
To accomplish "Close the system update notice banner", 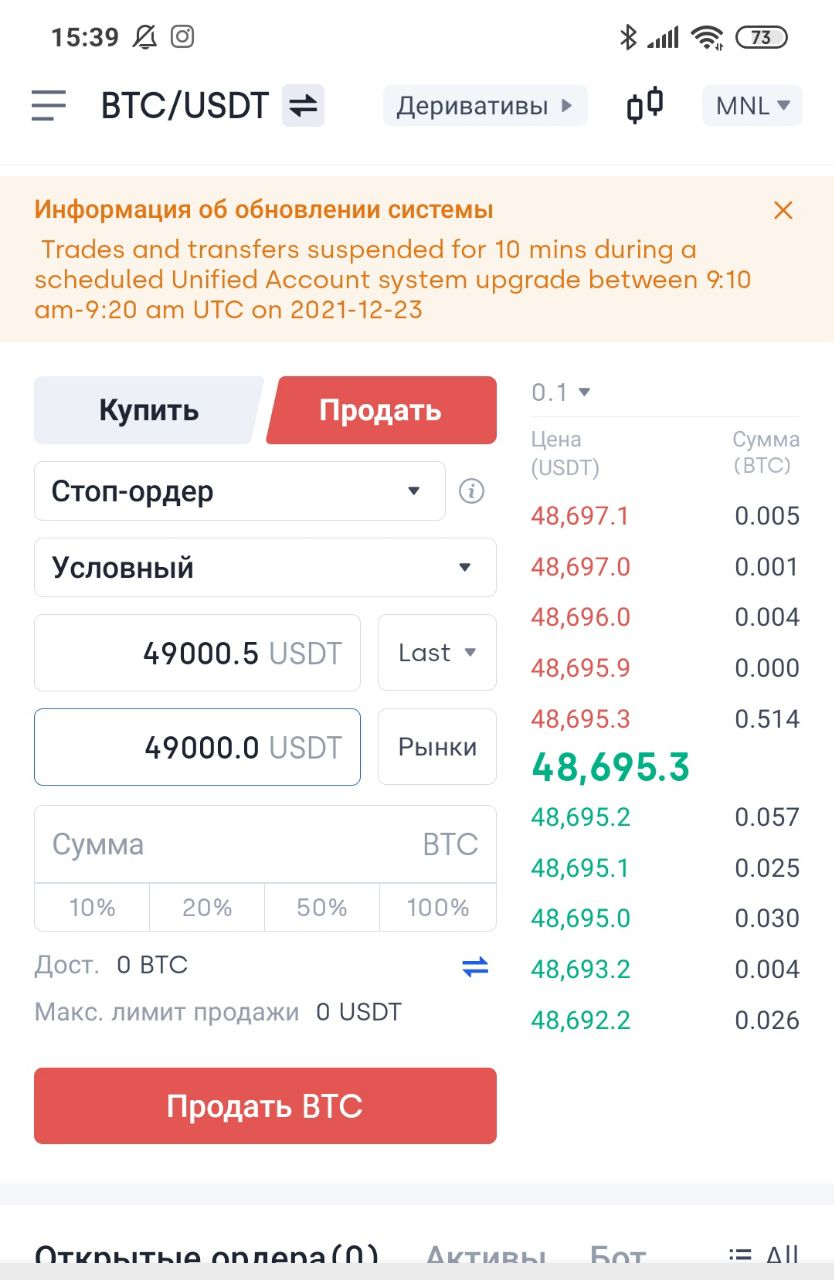I will (783, 210).
